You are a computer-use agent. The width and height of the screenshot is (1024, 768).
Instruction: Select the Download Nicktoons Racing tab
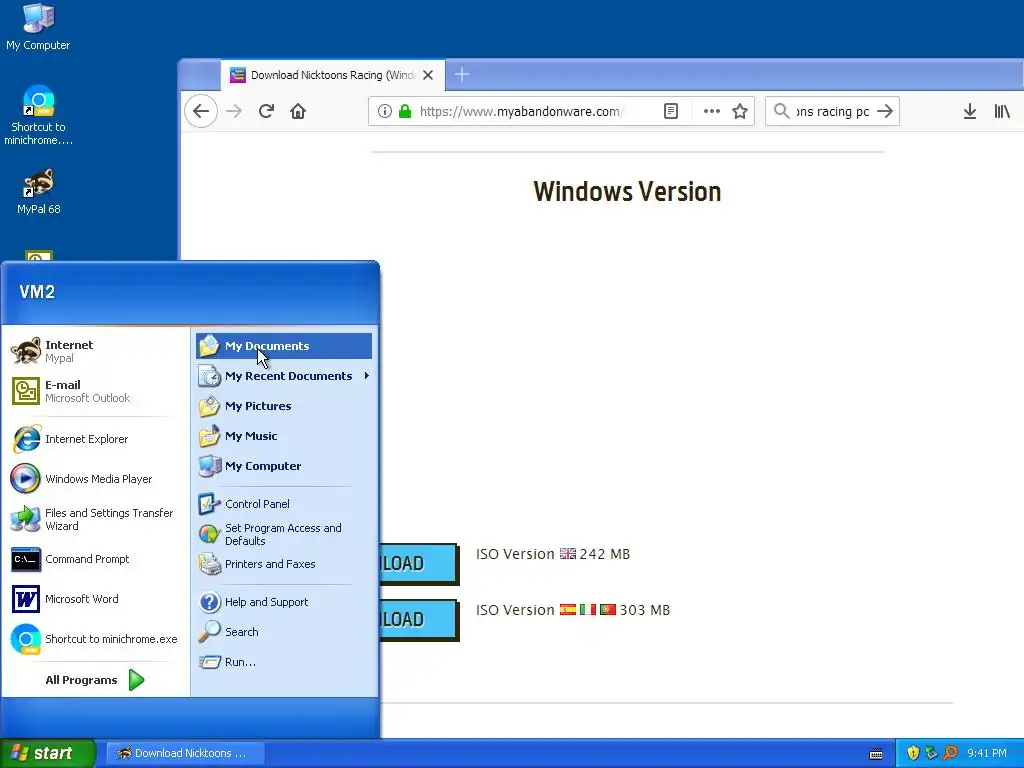333,75
